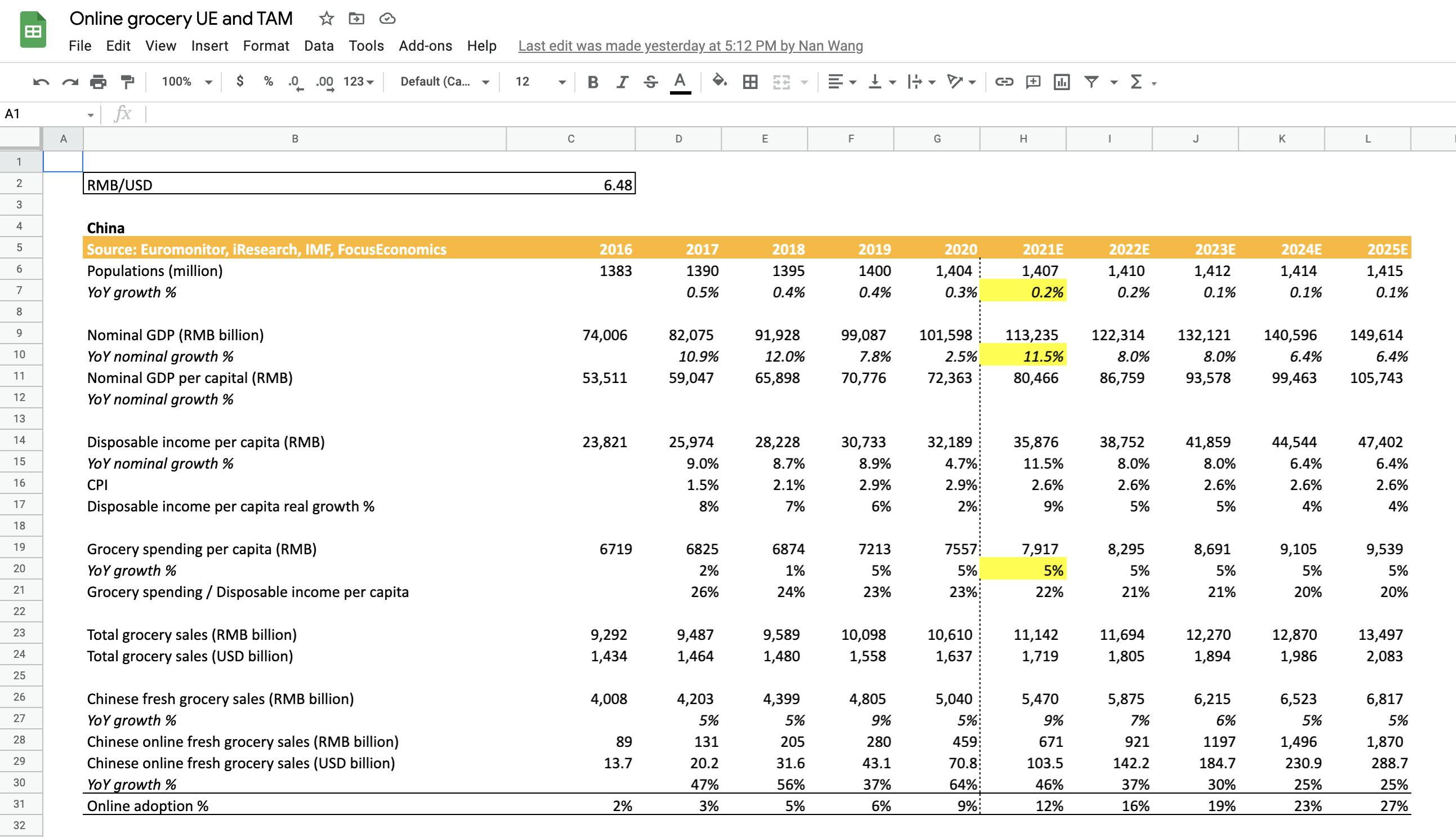Screen dimensions: 1456x837
Task: Open text wrapping dropdown
Action: [921, 82]
